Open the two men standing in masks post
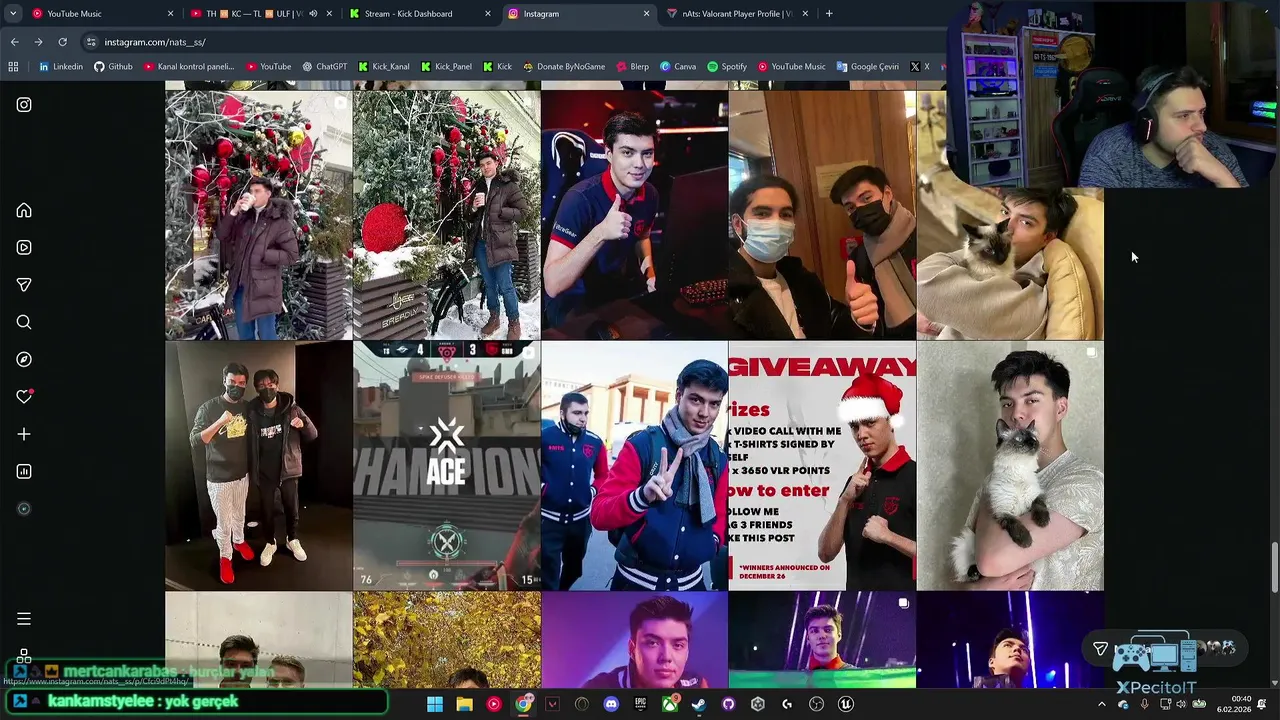This screenshot has height=720, width=1280. pos(258,466)
